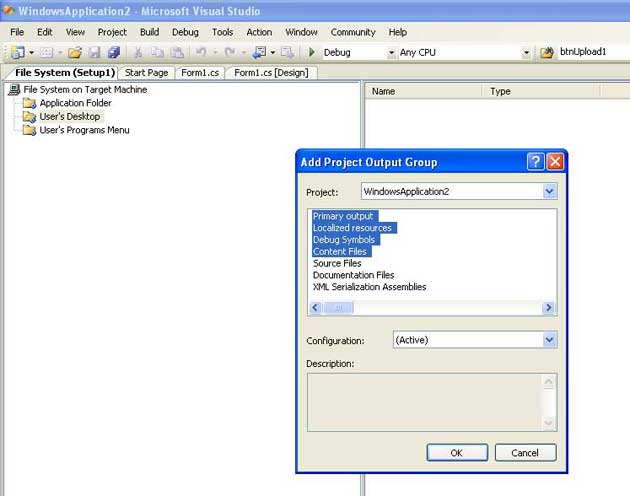Image resolution: width=630 pixels, height=496 pixels.
Task: Open the New Project icon's dropdown arrow
Action: pos(31,53)
